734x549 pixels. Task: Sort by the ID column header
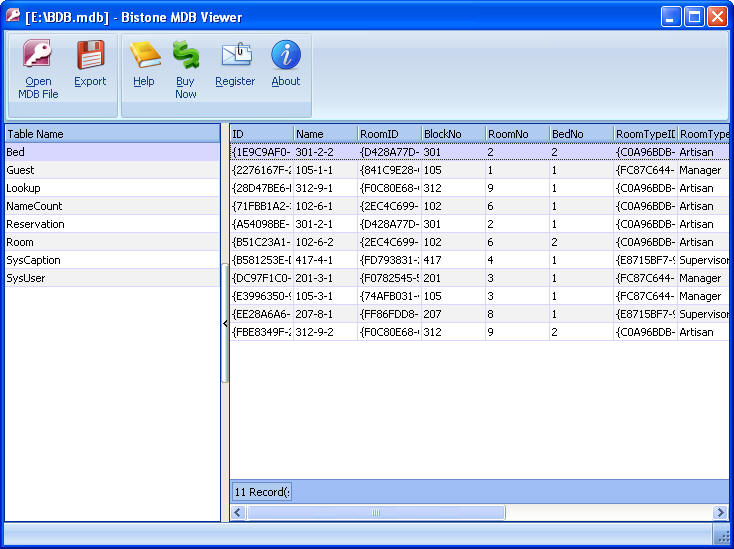point(262,134)
